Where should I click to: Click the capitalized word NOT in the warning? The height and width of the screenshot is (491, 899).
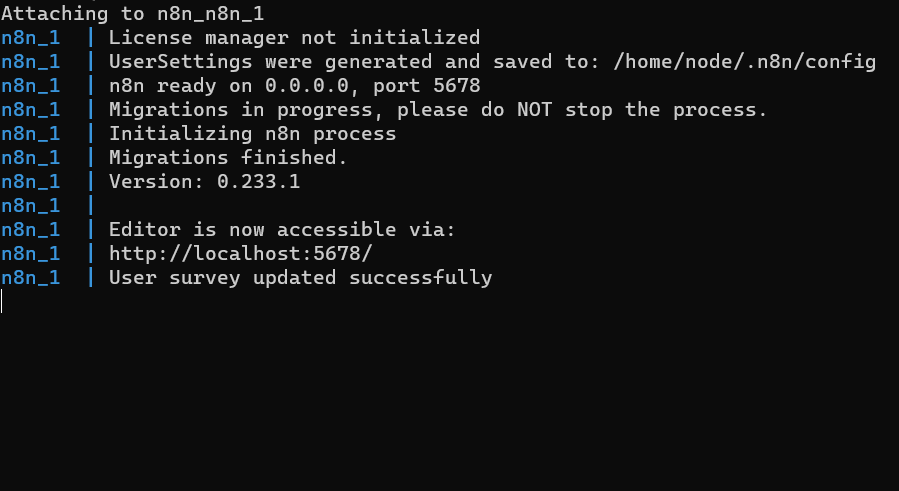click(534, 110)
